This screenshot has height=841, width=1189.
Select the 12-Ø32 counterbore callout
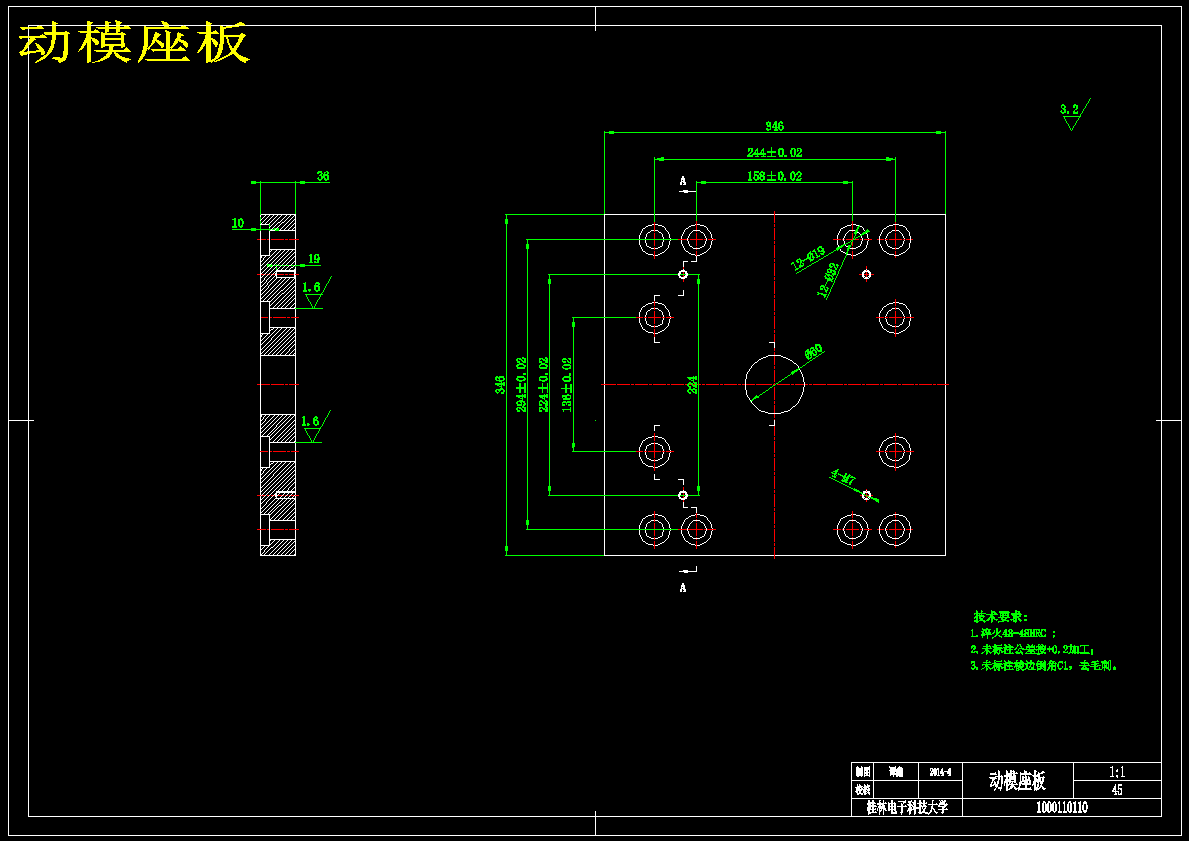(x=828, y=281)
